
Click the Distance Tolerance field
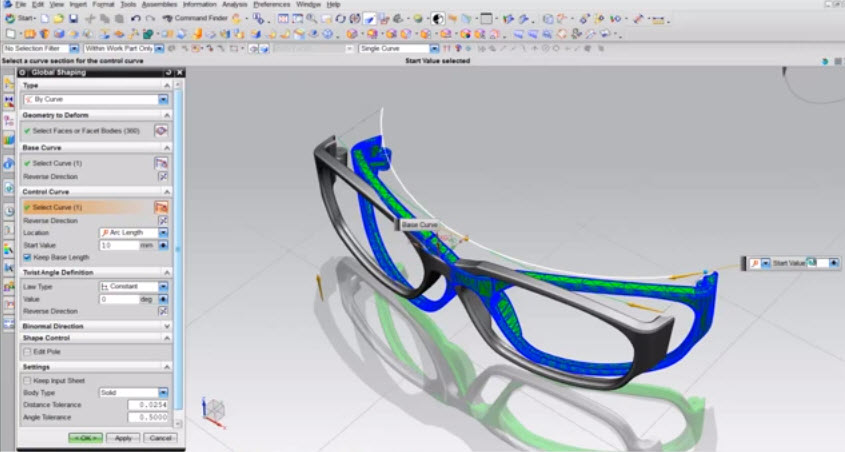coord(148,405)
